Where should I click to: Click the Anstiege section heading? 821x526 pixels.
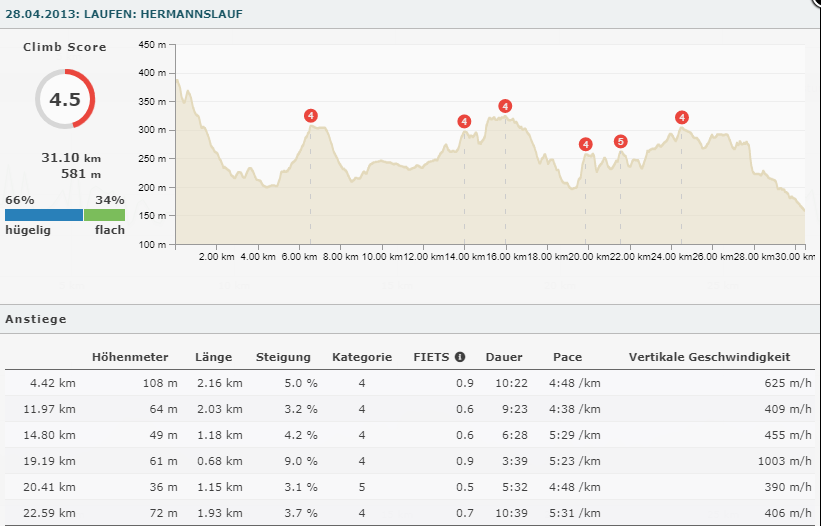pyautogui.click(x=36, y=319)
